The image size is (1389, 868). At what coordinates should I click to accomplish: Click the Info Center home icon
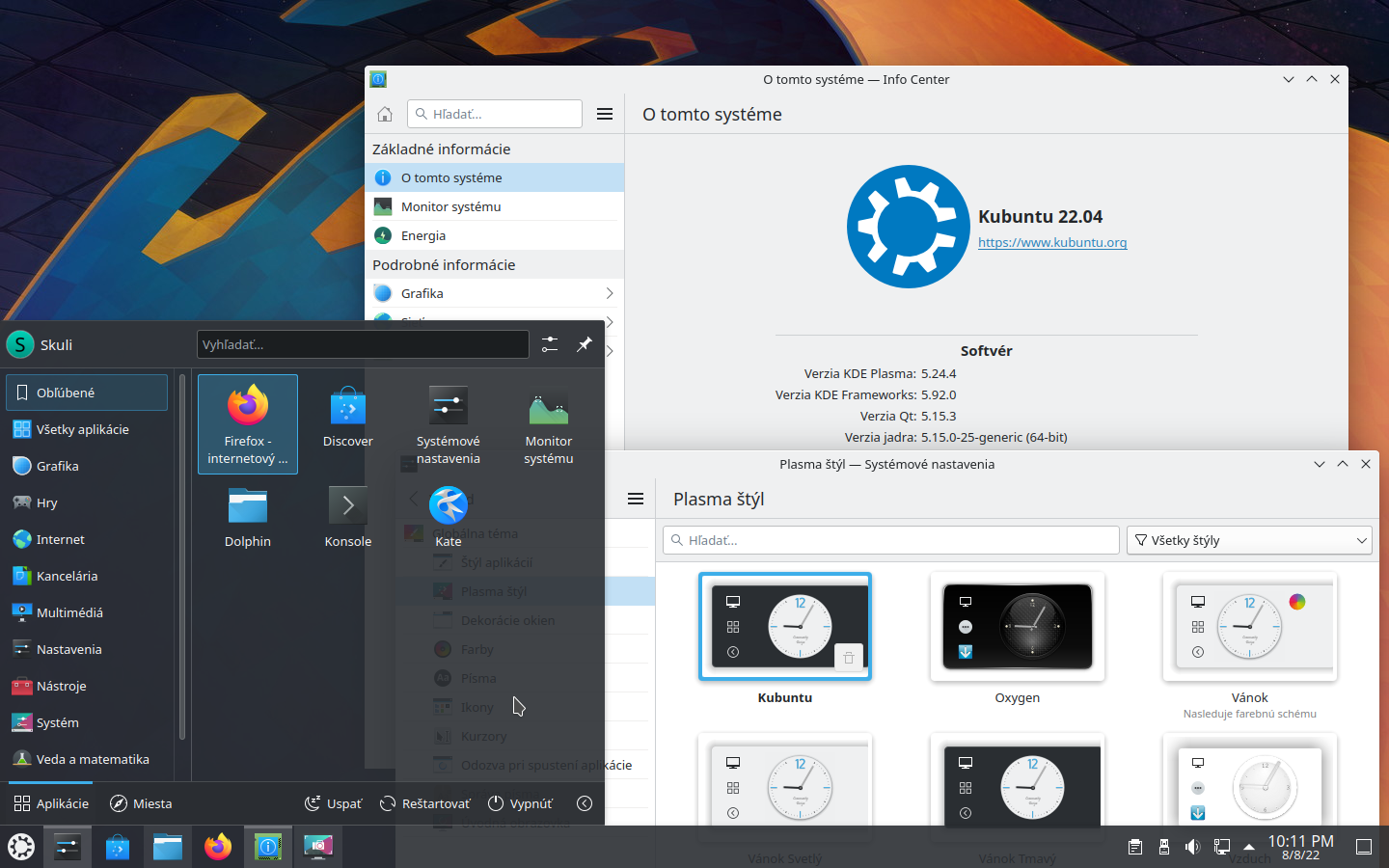pos(385,114)
